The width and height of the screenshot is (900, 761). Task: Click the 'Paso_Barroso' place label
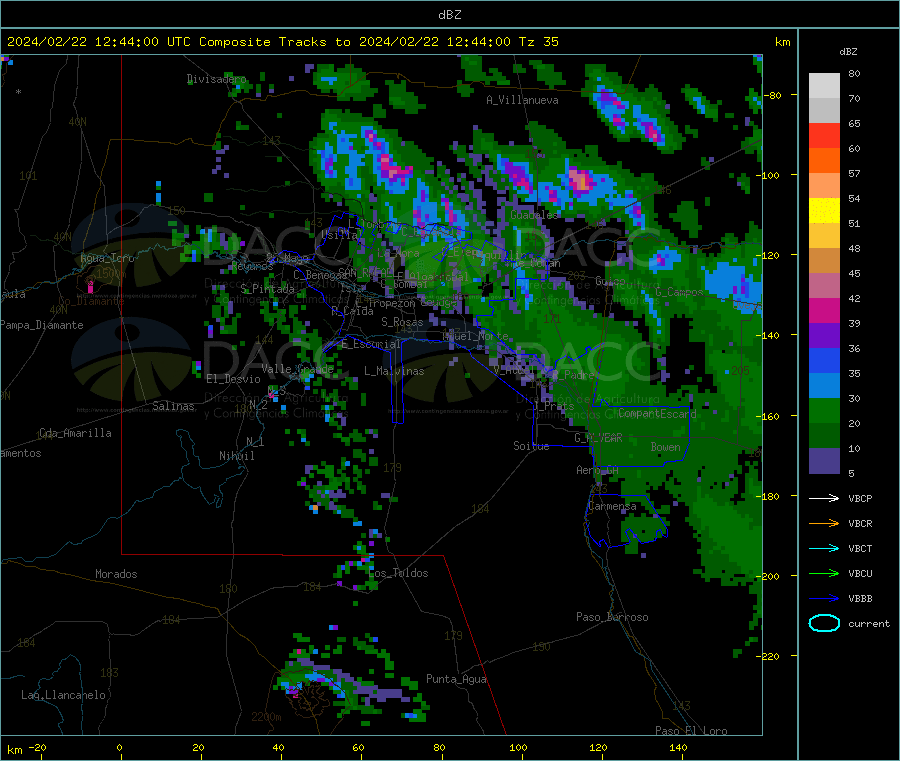click(612, 617)
